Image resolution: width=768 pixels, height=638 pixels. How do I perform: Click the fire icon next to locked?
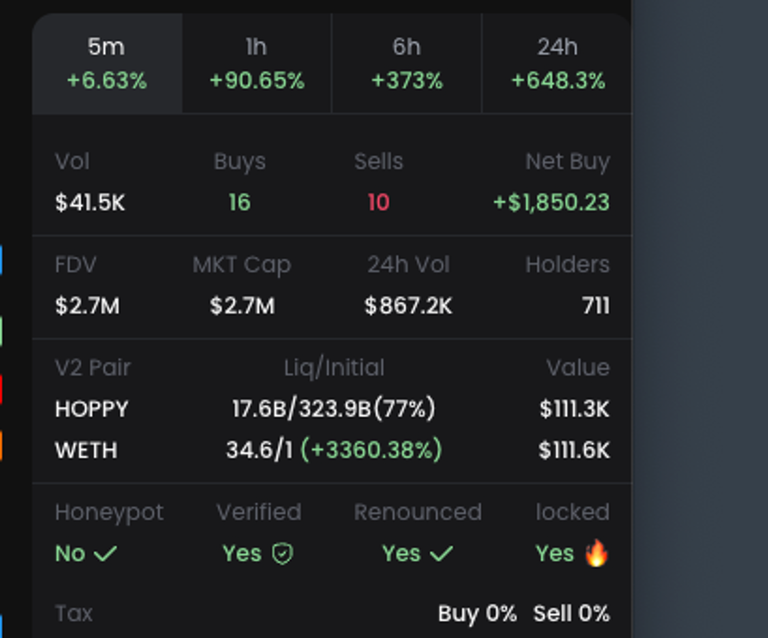[596, 553]
